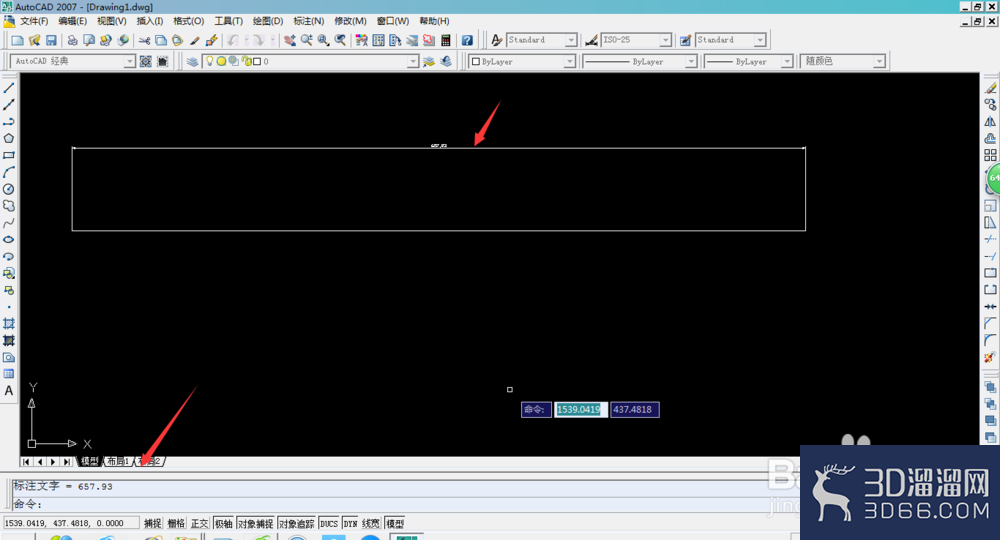This screenshot has width=1000, height=540.
Task: Select the multiline Text tool A
Action: (x=9, y=391)
